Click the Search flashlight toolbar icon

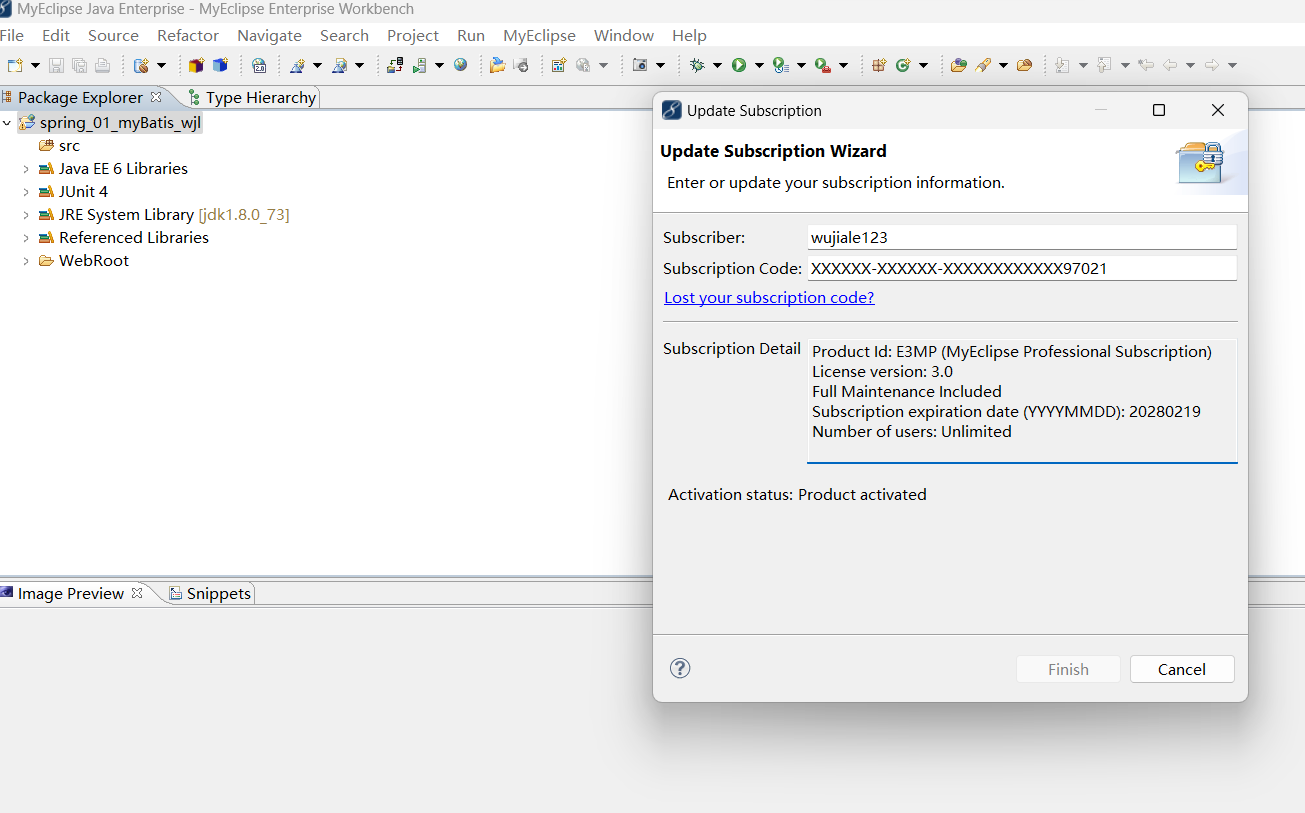[x=983, y=65]
